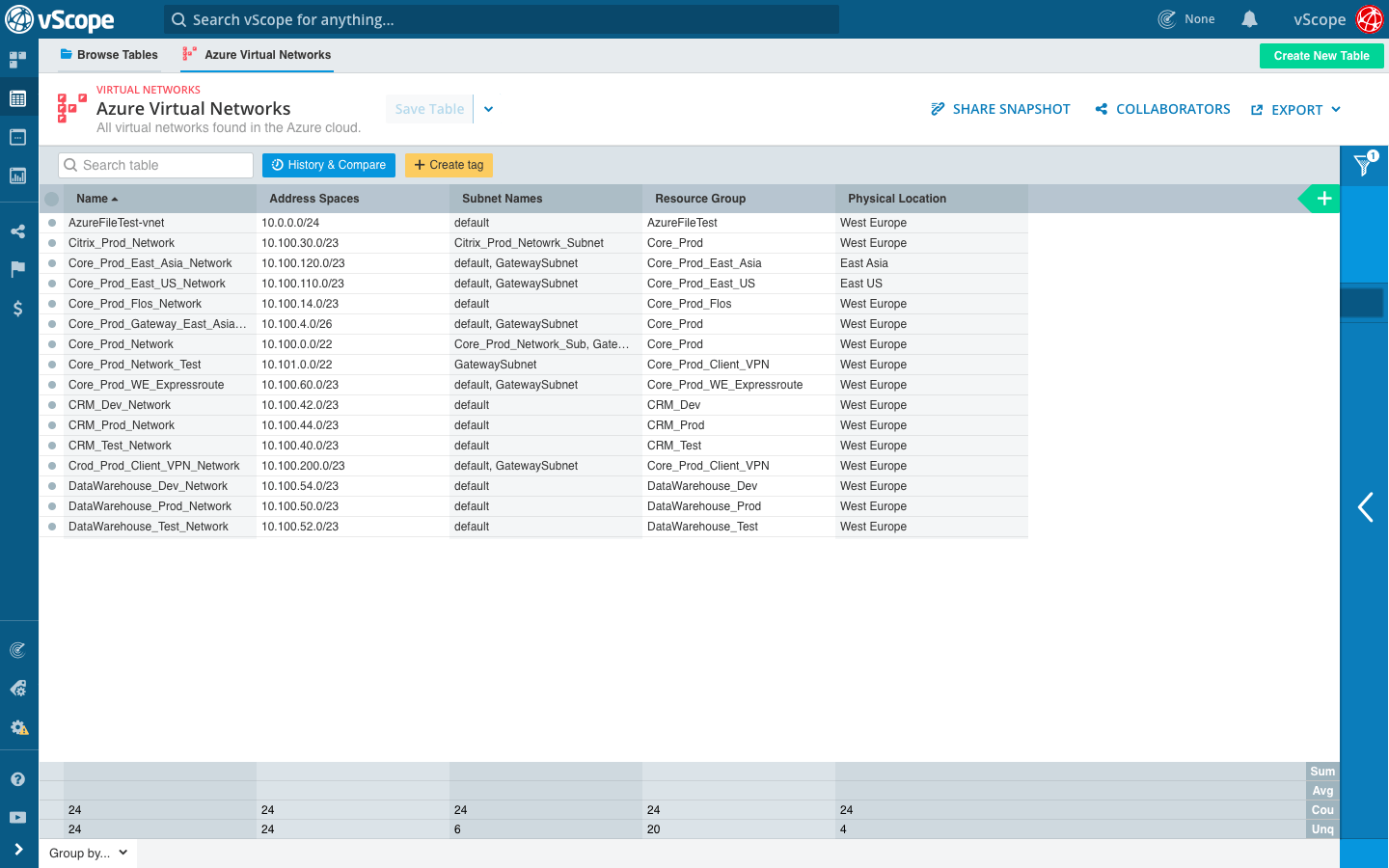Open the flag icon in sidebar

point(17,269)
